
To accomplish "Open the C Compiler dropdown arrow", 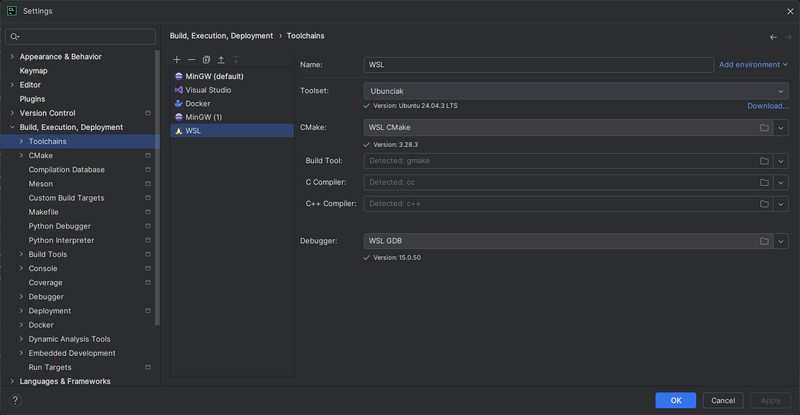I will (x=781, y=182).
